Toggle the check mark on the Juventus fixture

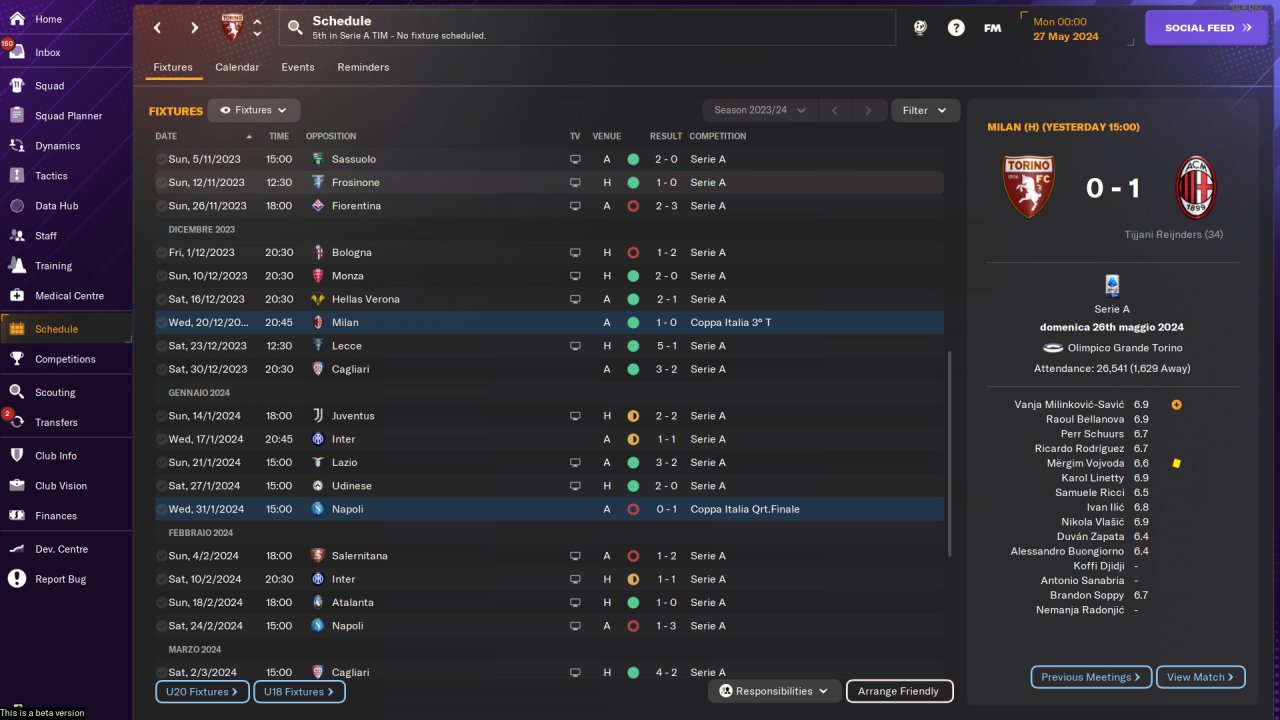coord(161,416)
